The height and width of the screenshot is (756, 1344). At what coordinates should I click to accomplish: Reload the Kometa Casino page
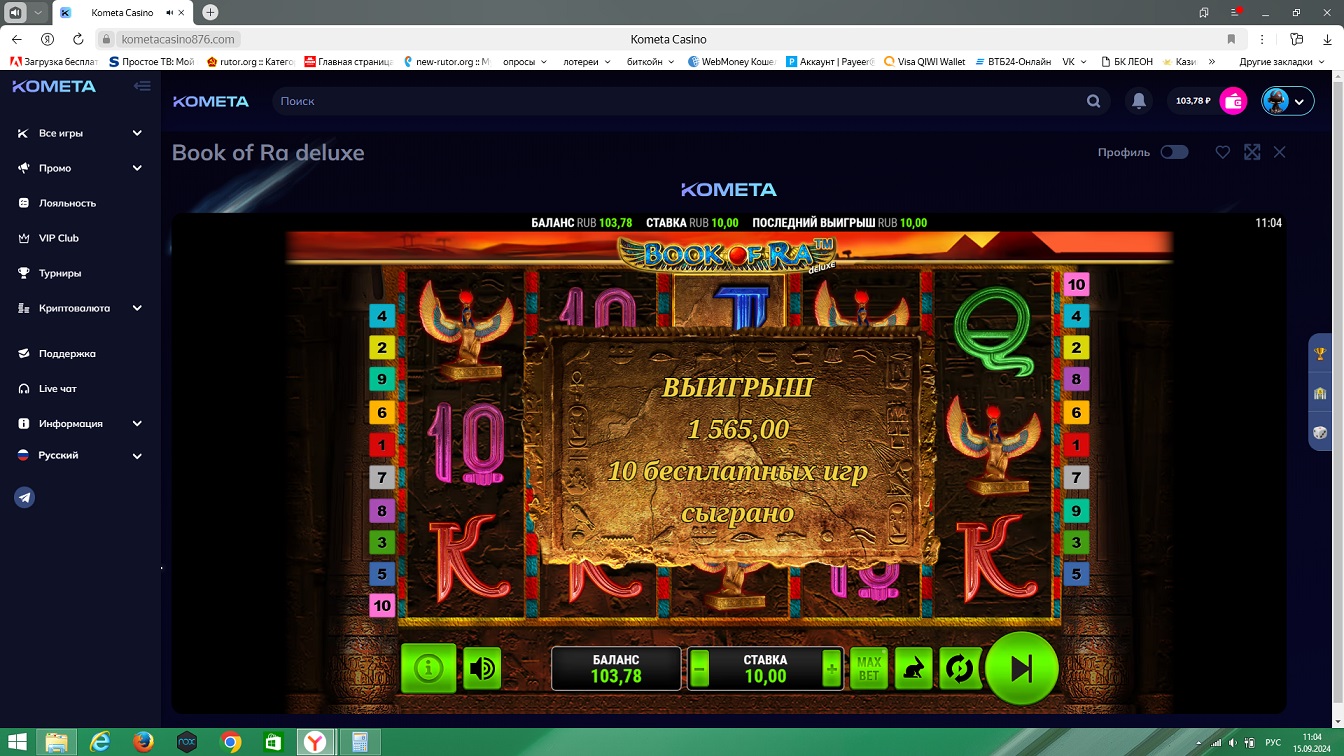click(78, 39)
